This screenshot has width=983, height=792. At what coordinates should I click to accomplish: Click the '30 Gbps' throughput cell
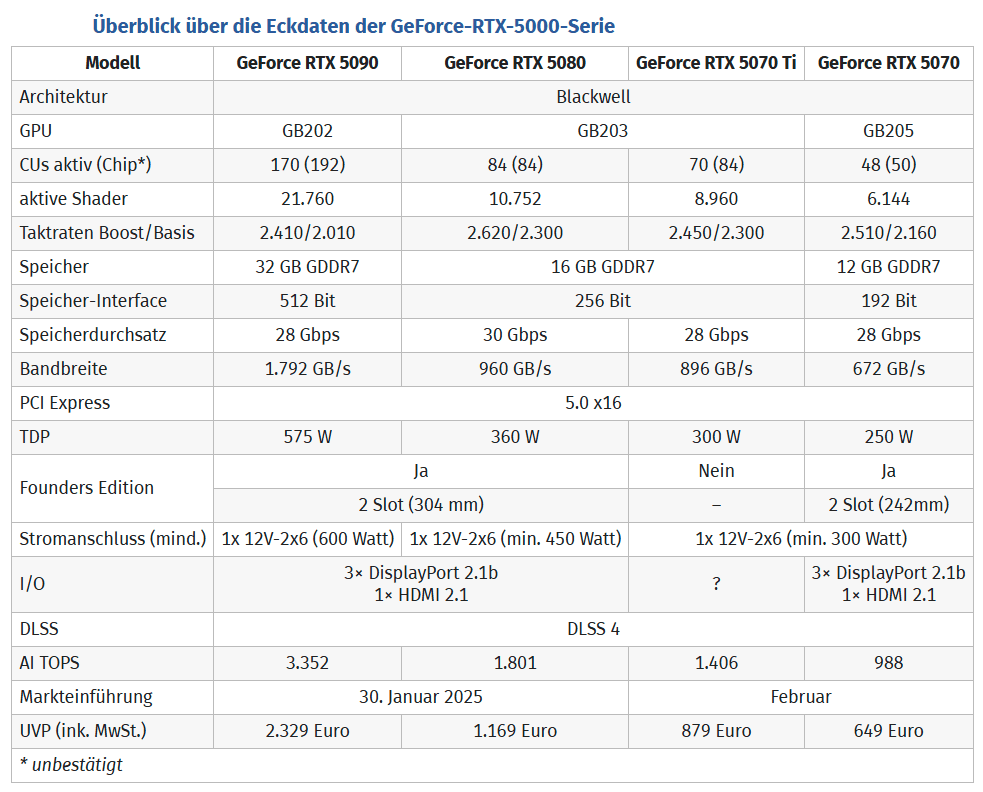(515, 334)
